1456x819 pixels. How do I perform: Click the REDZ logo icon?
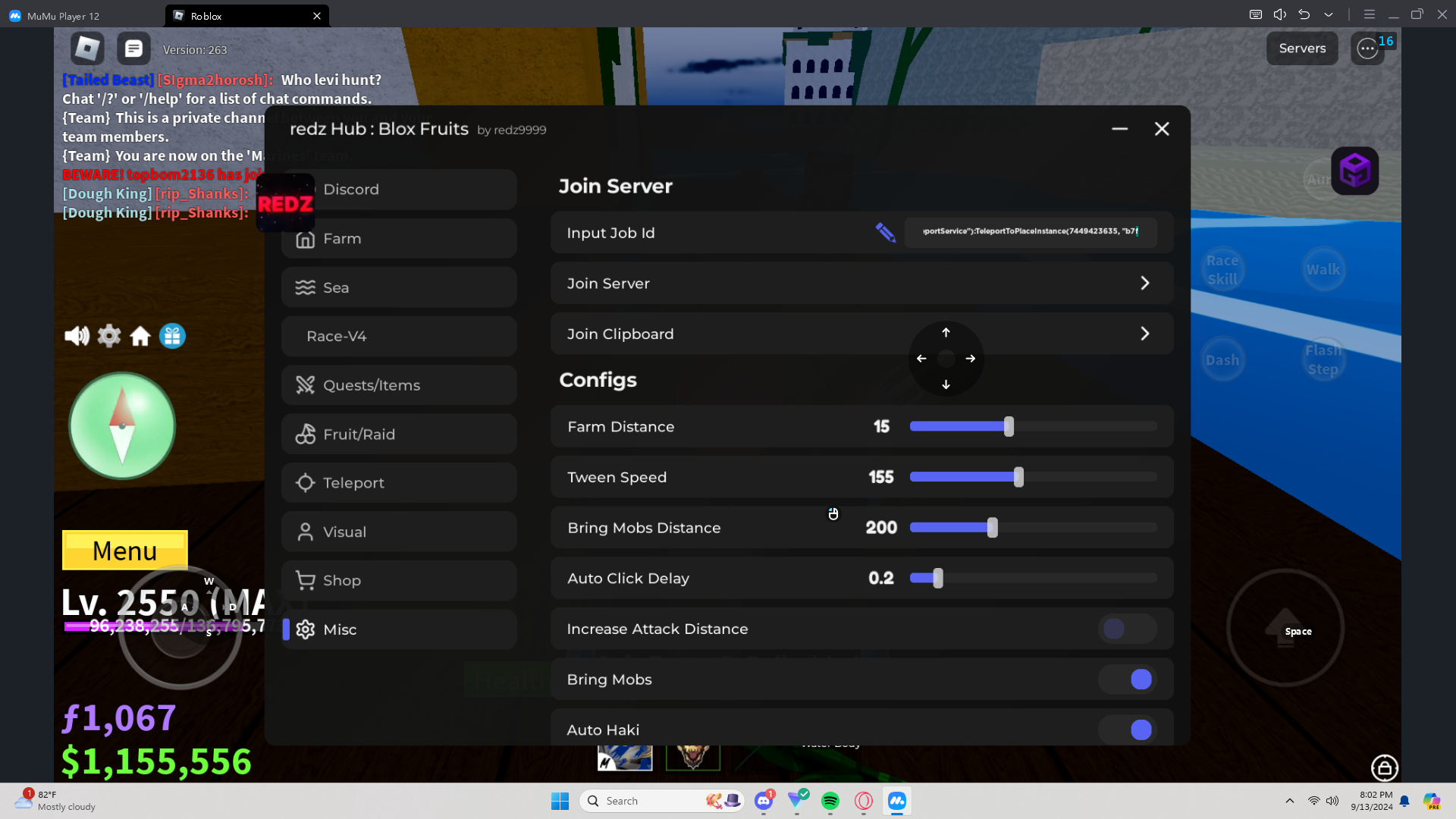point(285,203)
